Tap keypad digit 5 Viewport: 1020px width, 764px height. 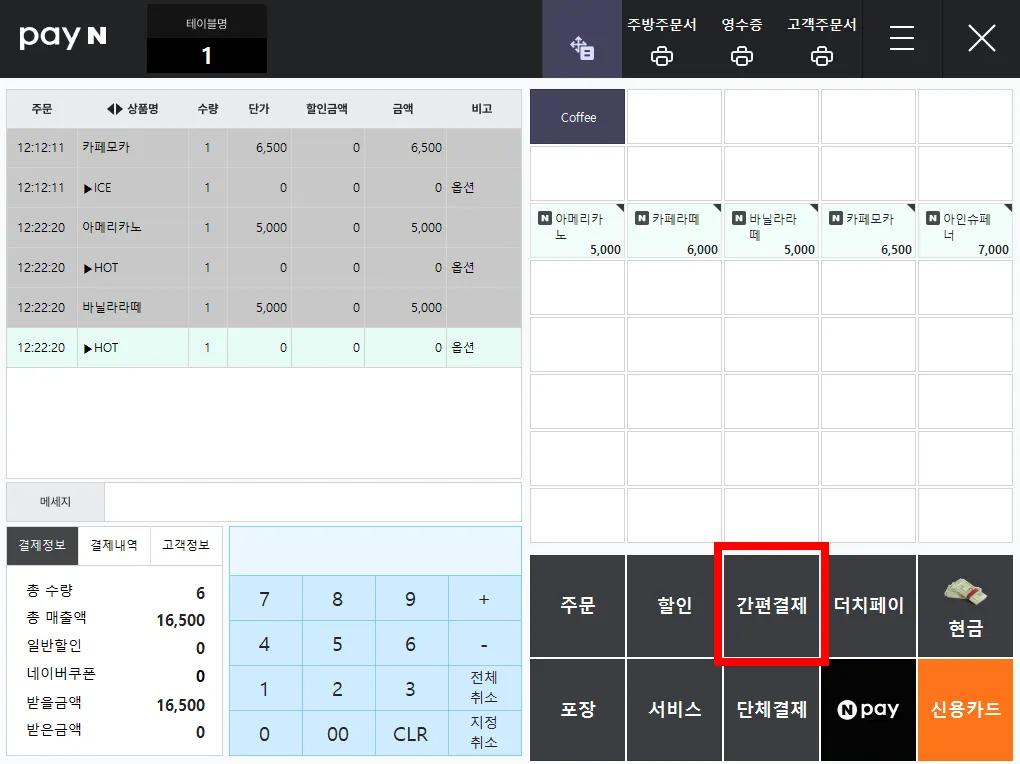coord(338,644)
